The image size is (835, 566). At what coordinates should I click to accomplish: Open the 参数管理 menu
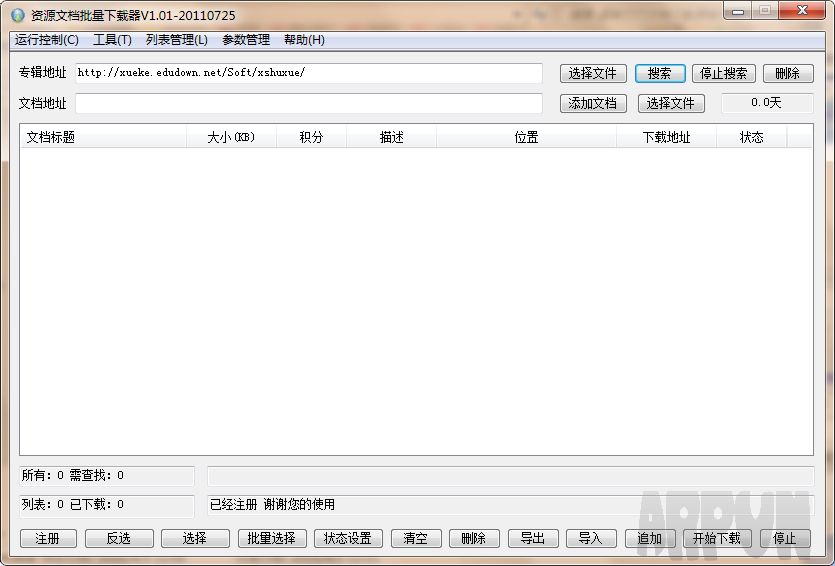246,40
